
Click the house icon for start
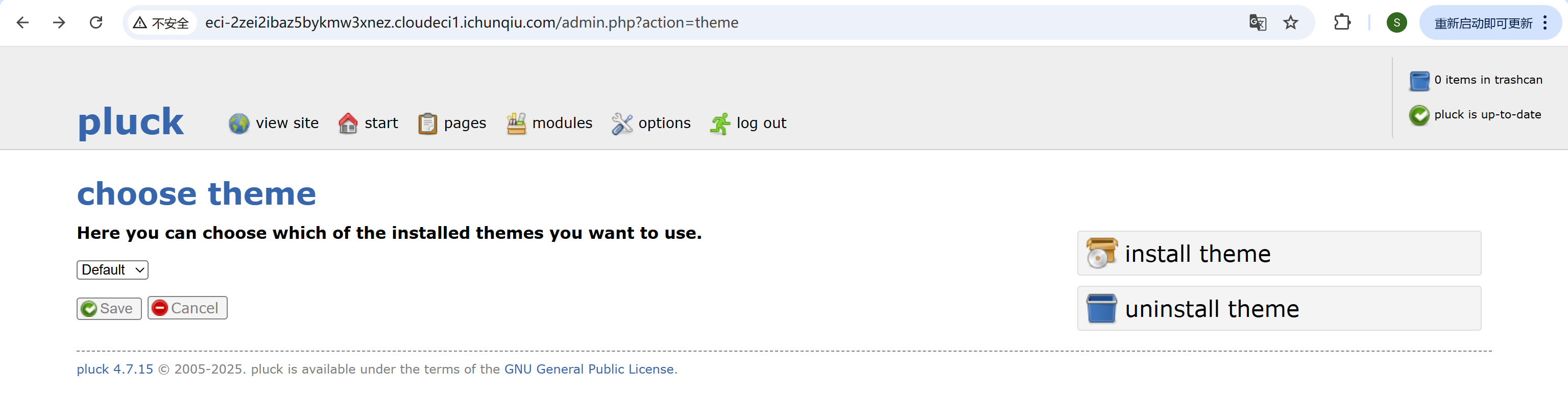click(348, 123)
